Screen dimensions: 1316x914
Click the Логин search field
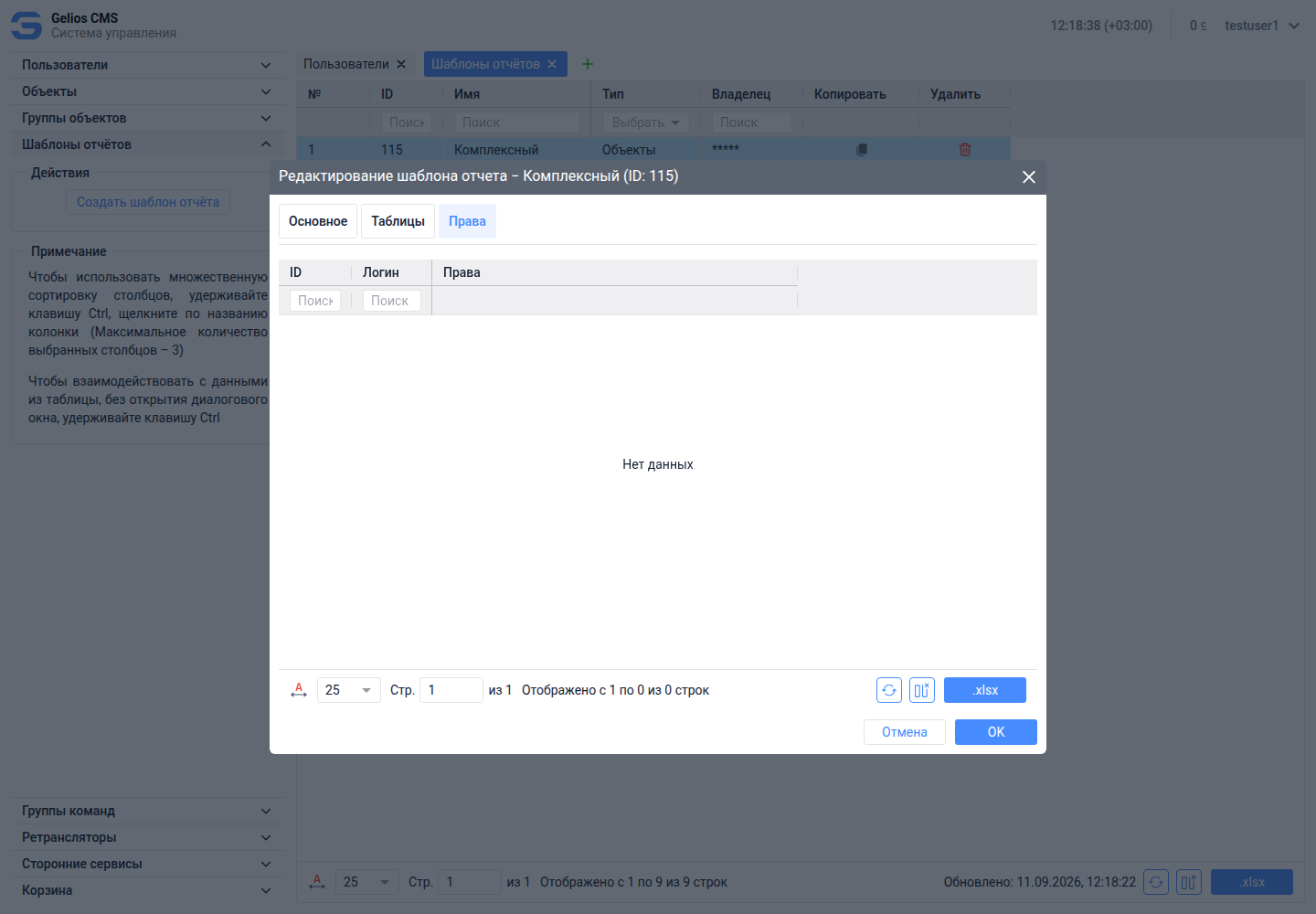392,301
